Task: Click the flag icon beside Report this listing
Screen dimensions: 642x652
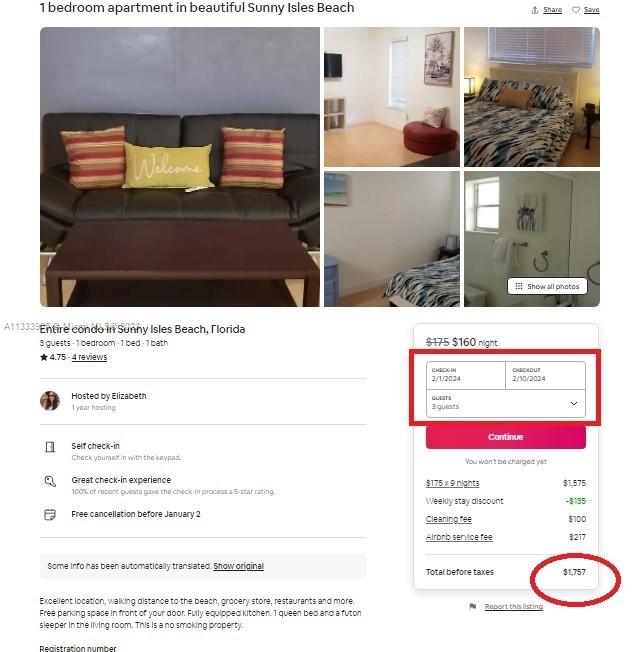Action: coord(473,606)
